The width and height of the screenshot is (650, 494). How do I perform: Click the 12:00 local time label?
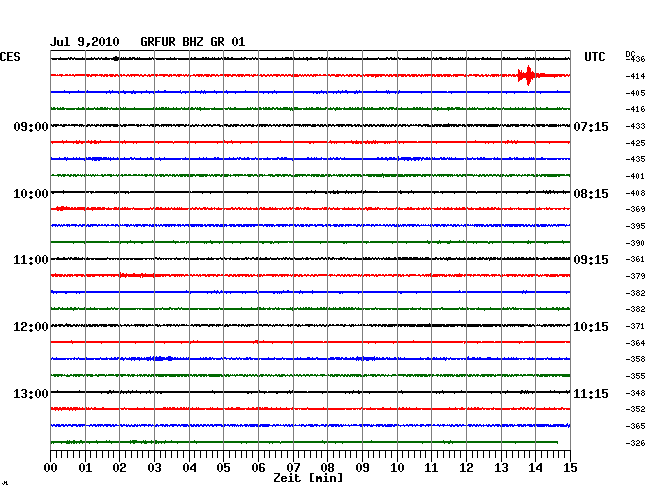coord(31,327)
